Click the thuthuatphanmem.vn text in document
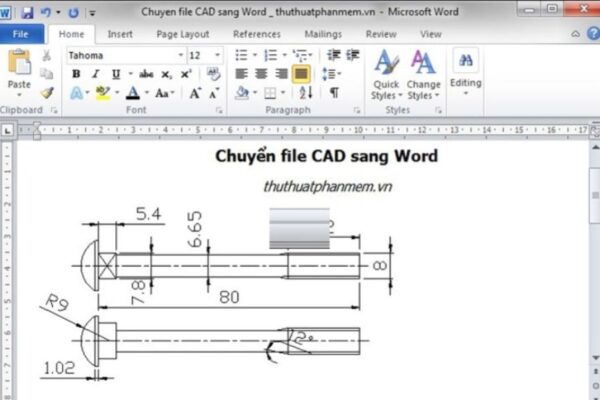 (327, 187)
